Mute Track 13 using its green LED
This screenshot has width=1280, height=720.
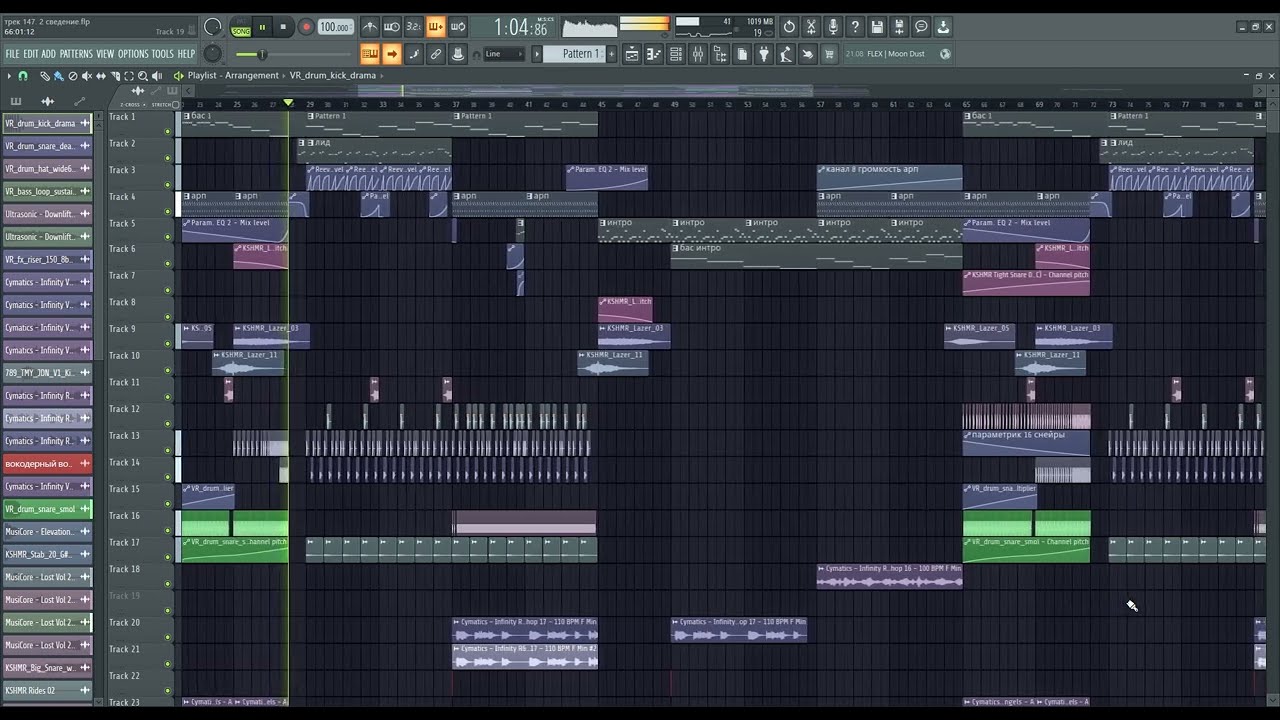click(168, 451)
